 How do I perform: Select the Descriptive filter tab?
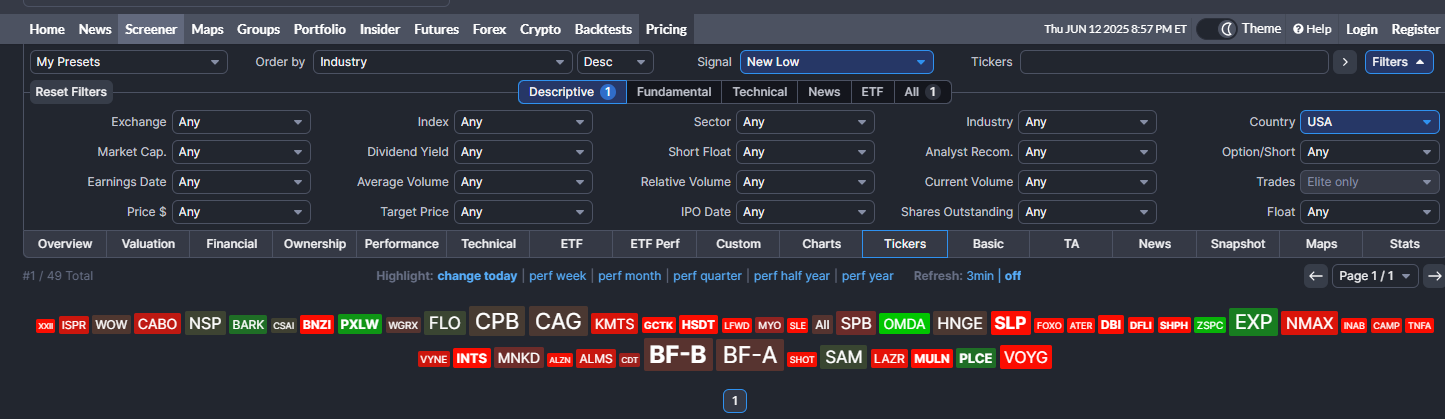[572, 92]
